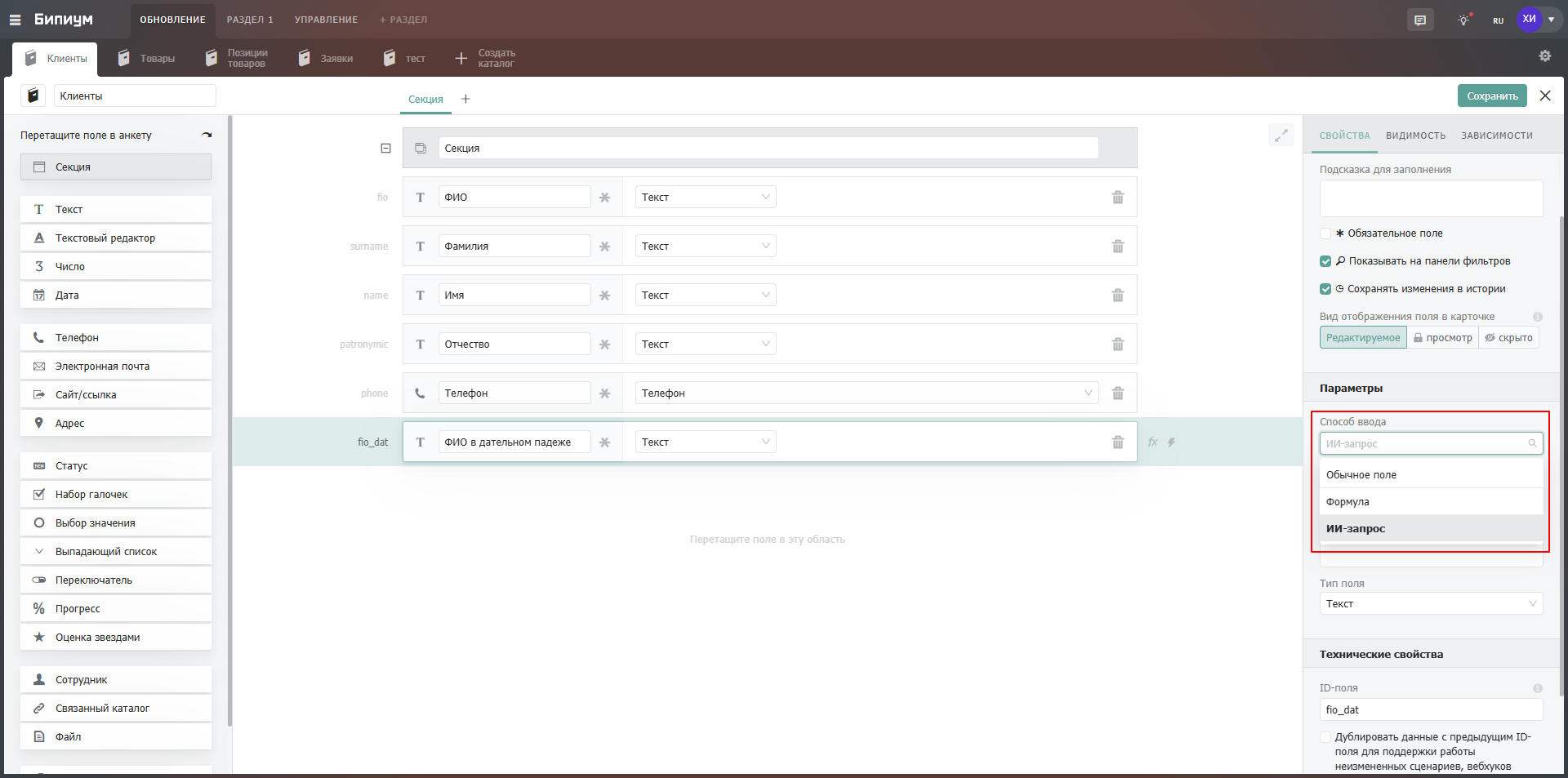The width and height of the screenshot is (1568, 778).
Task: Choose Формула in input method list
Action: click(x=1347, y=502)
